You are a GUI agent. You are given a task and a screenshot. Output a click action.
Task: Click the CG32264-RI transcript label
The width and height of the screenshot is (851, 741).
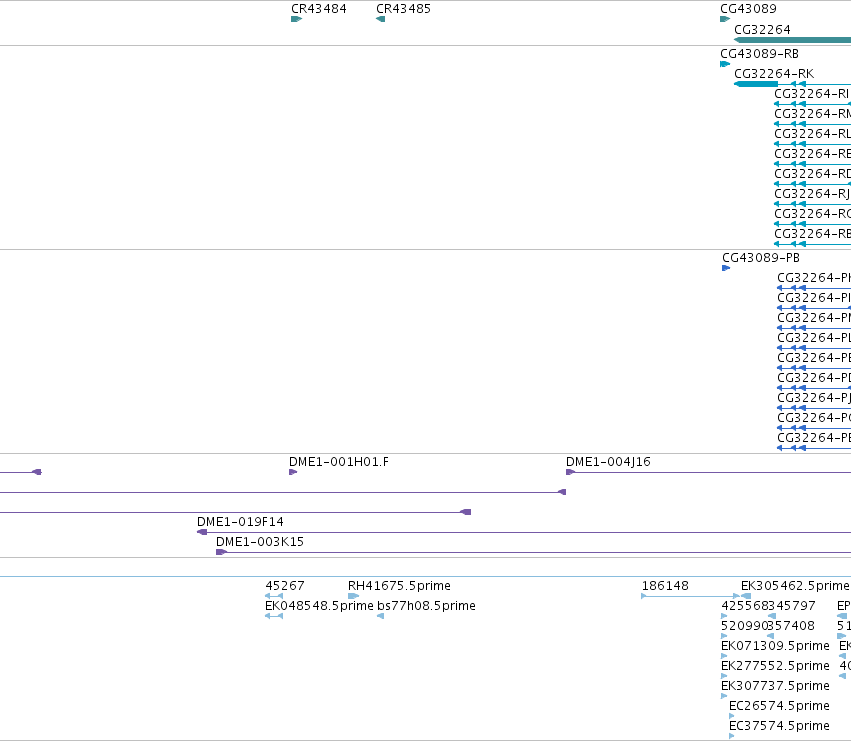click(x=811, y=94)
